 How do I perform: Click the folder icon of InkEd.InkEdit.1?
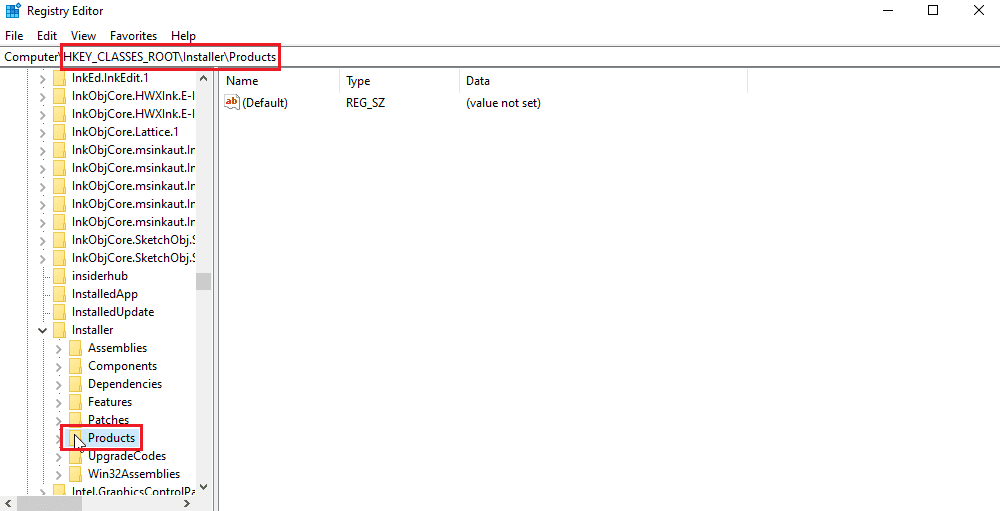(59, 78)
